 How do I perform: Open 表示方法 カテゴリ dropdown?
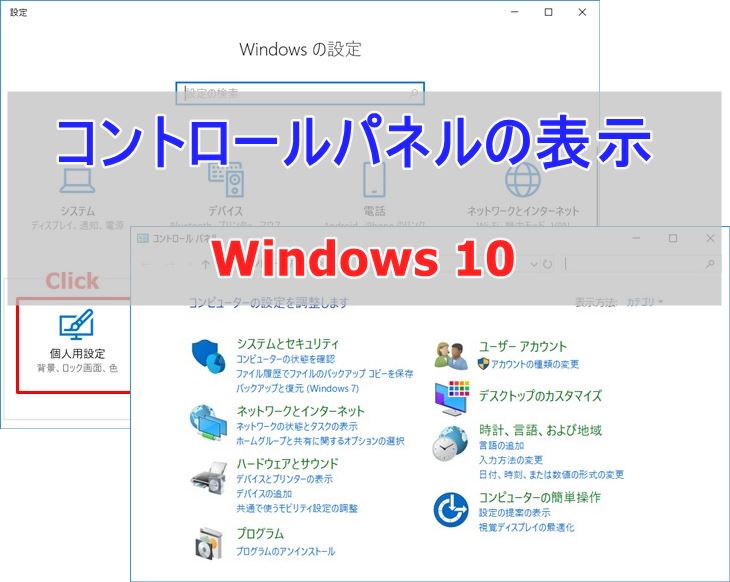(644, 302)
